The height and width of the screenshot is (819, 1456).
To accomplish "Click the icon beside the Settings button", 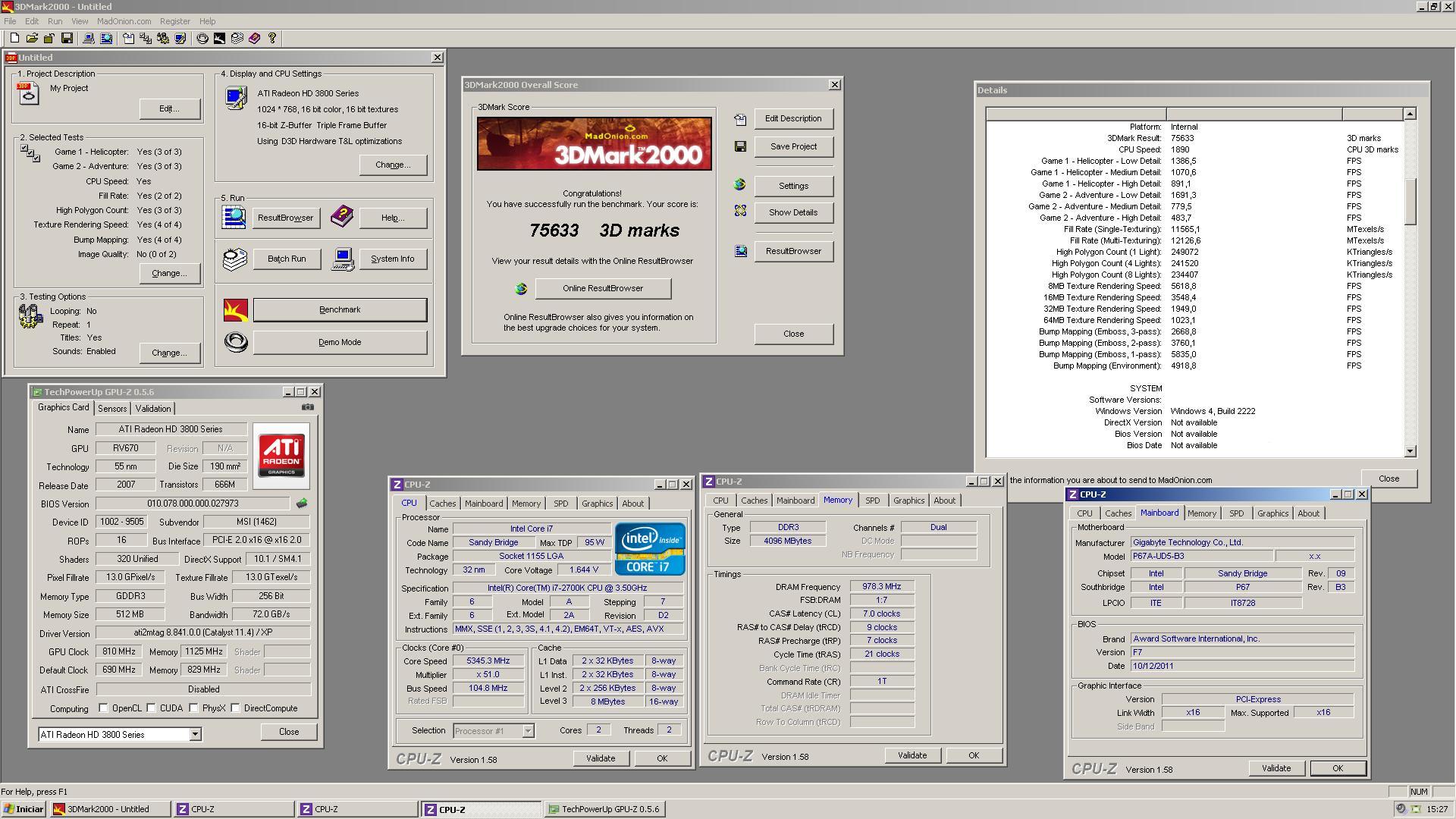I will 740,184.
